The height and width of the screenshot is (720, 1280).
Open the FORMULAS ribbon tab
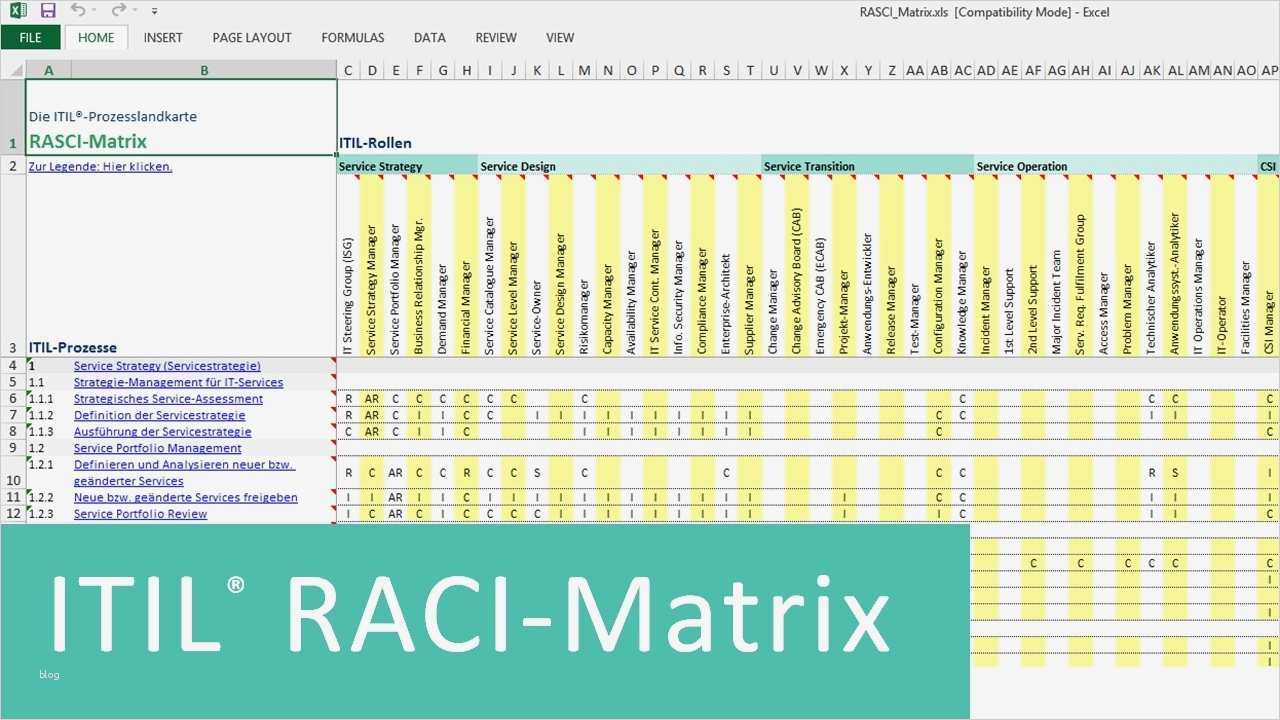353,38
